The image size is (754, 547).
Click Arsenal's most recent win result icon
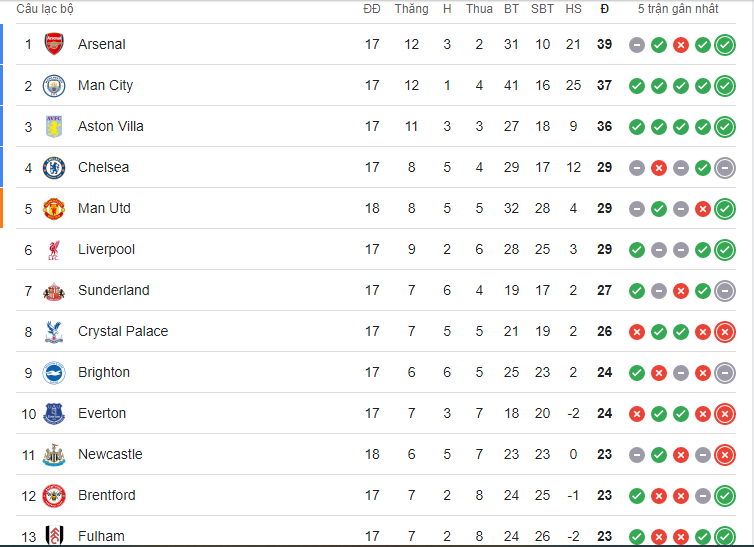725,44
